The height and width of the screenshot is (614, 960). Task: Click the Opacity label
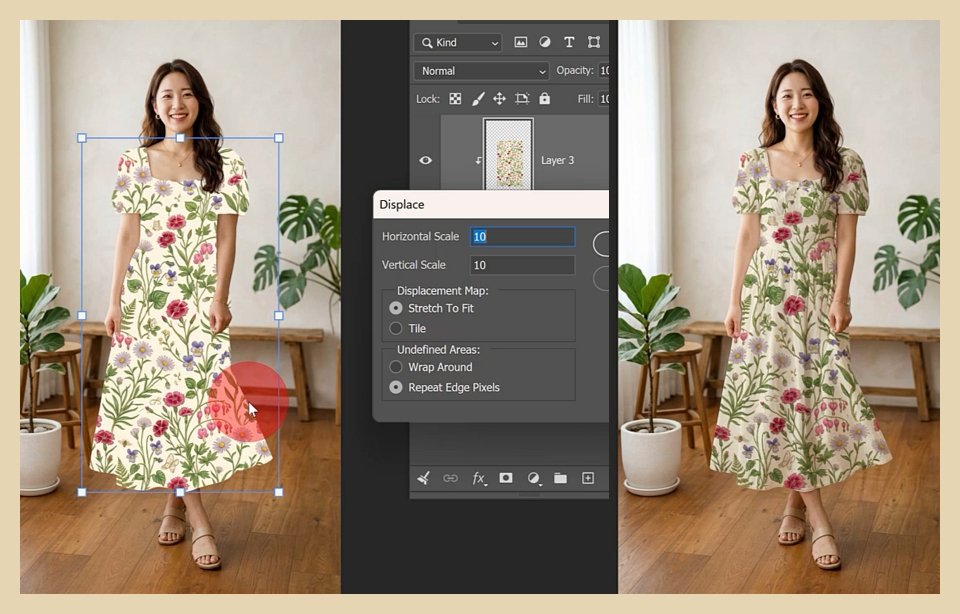575,70
